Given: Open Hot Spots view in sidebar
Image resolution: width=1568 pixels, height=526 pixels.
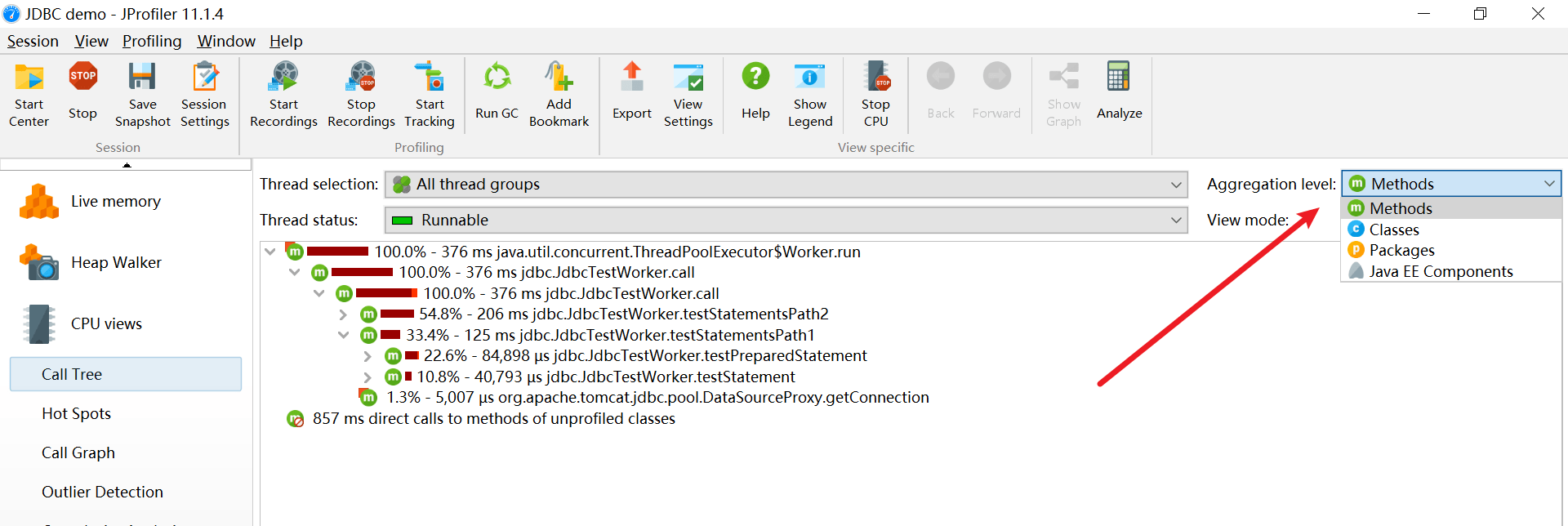Looking at the screenshot, I should (76, 414).
